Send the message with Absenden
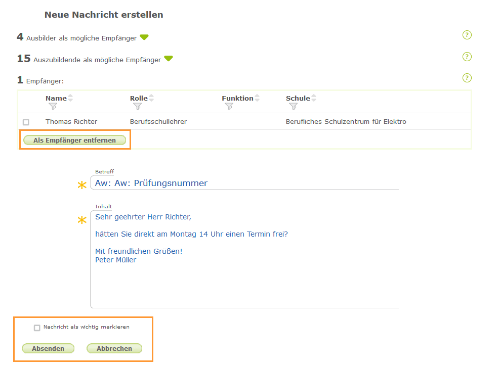Screen dimensions: 500x367 point(48,348)
